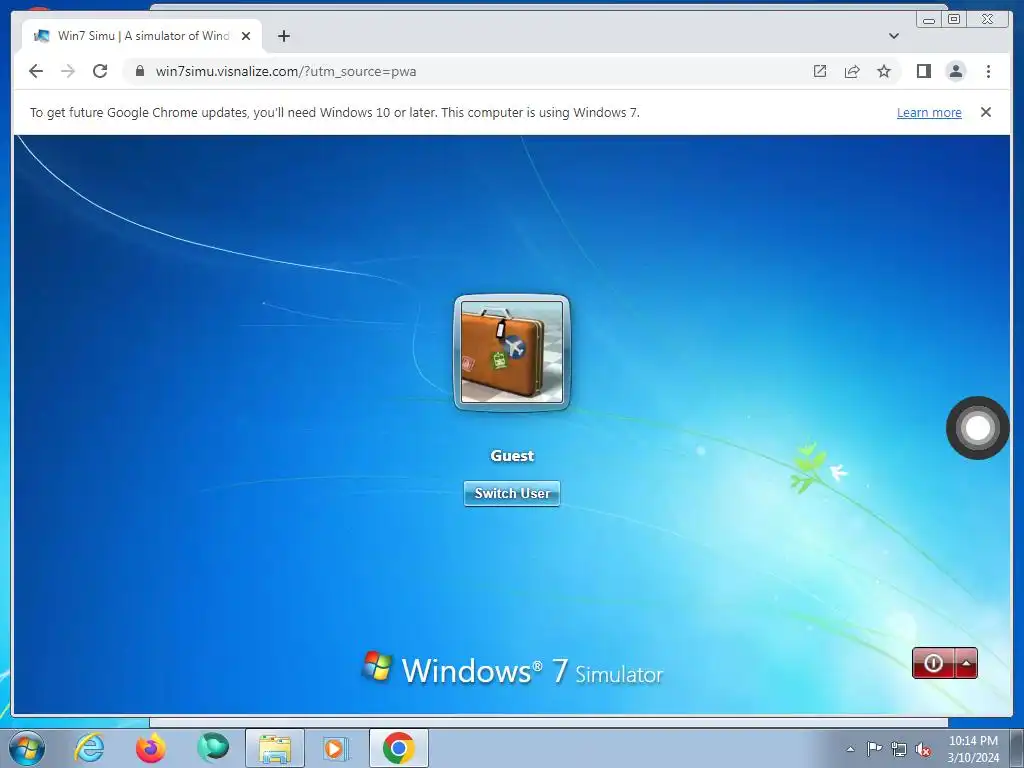Click the Switch User button
This screenshot has height=768, width=1024.
(x=511, y=493)
